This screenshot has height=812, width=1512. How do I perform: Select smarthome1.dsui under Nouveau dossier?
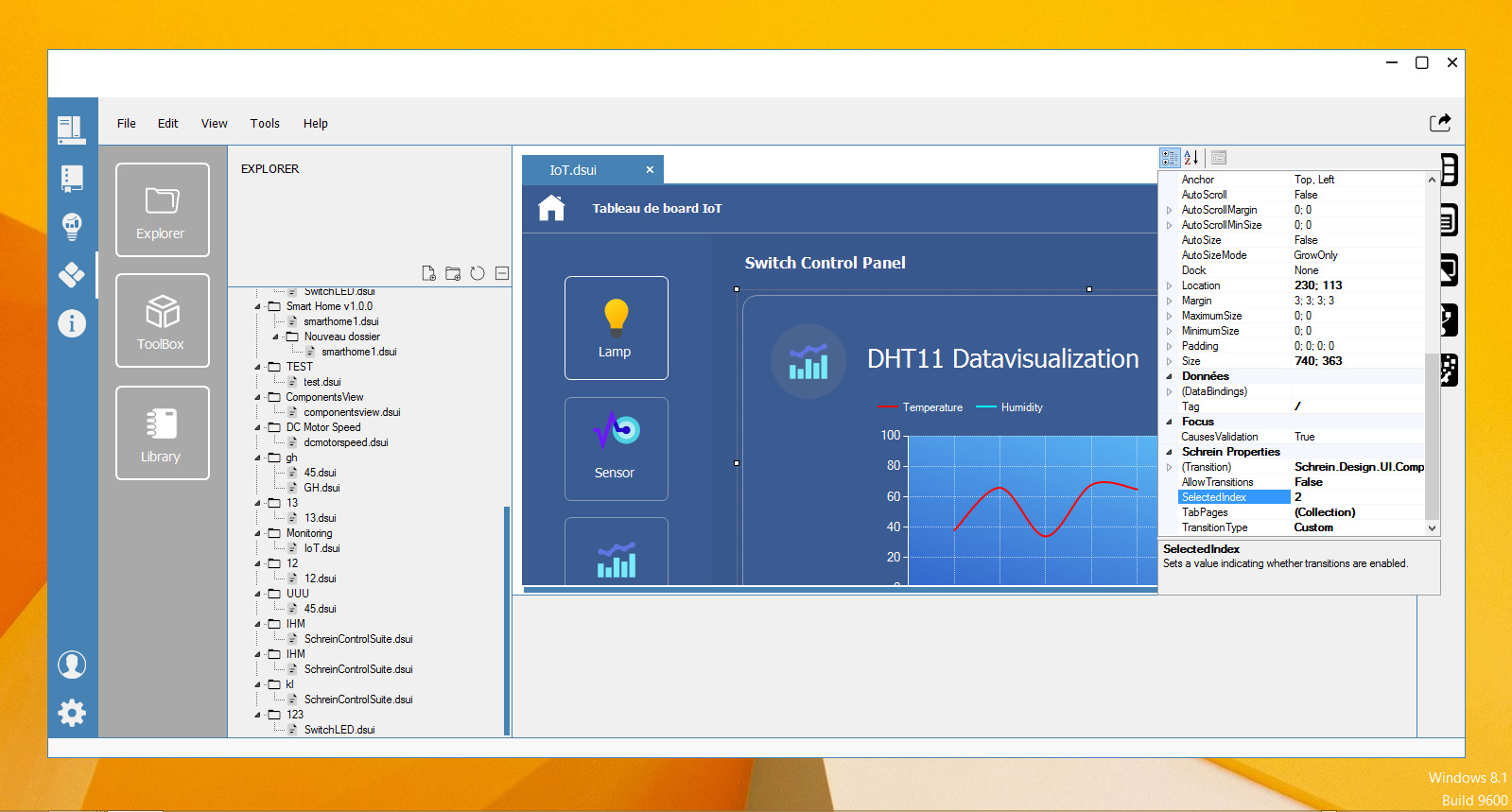tap(358, 352)
